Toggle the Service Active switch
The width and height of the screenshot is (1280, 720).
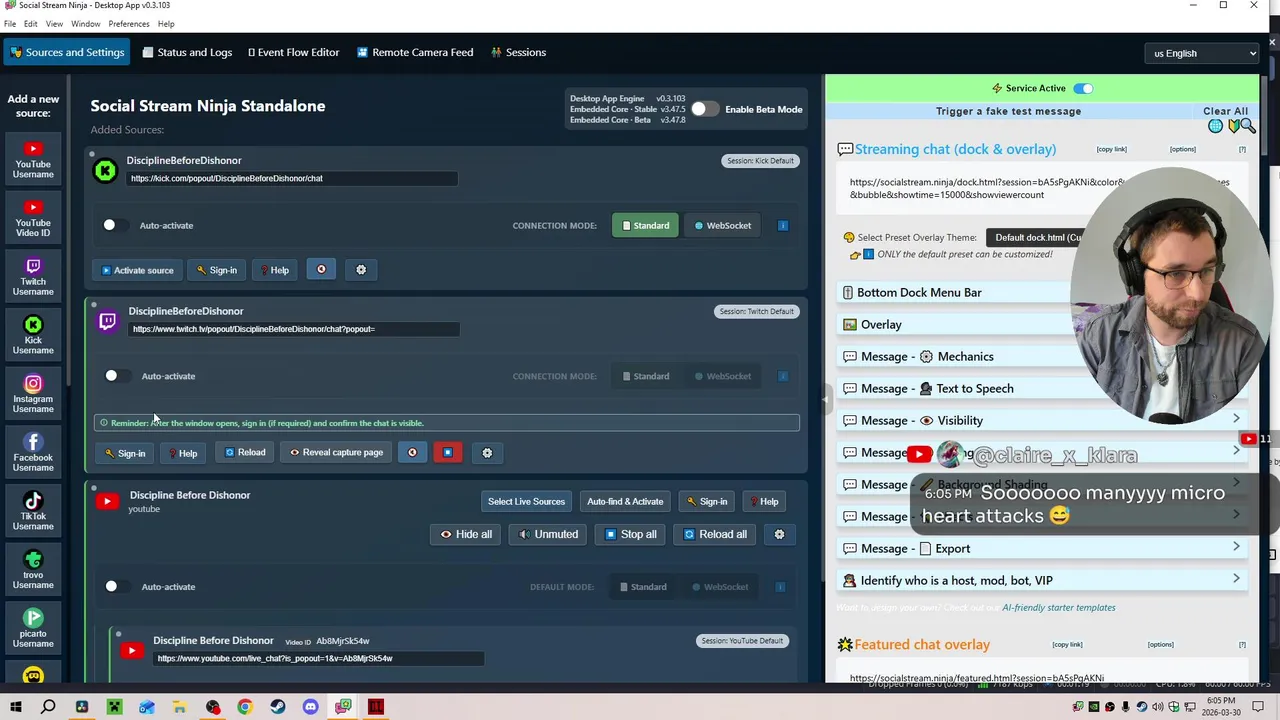1083,88
